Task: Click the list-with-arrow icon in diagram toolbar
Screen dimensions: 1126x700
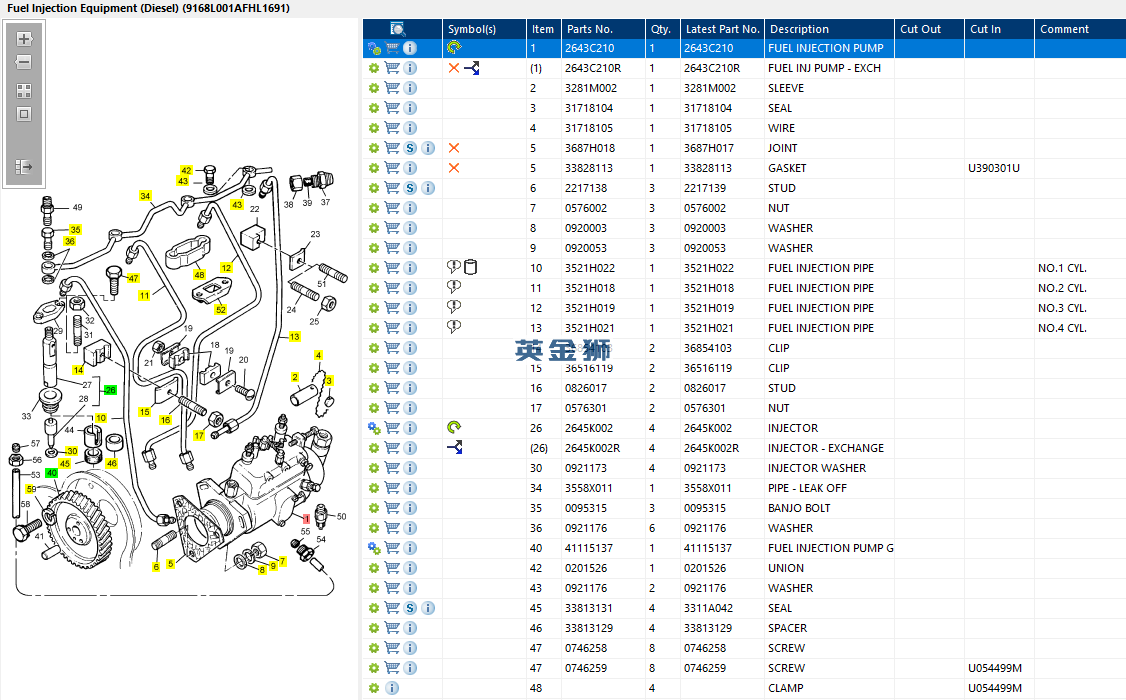Action: pyautogui.click(x=25, y=167)
